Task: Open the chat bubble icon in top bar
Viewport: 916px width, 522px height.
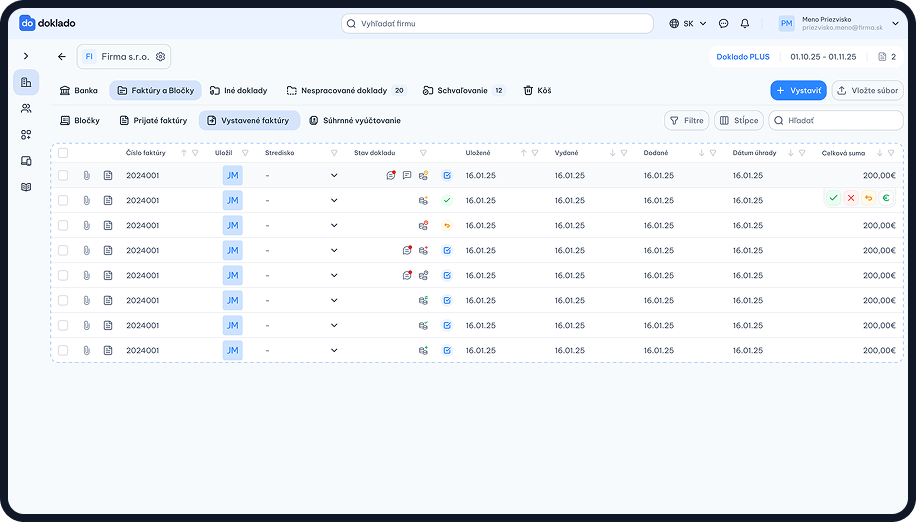Action: [723, 23]
